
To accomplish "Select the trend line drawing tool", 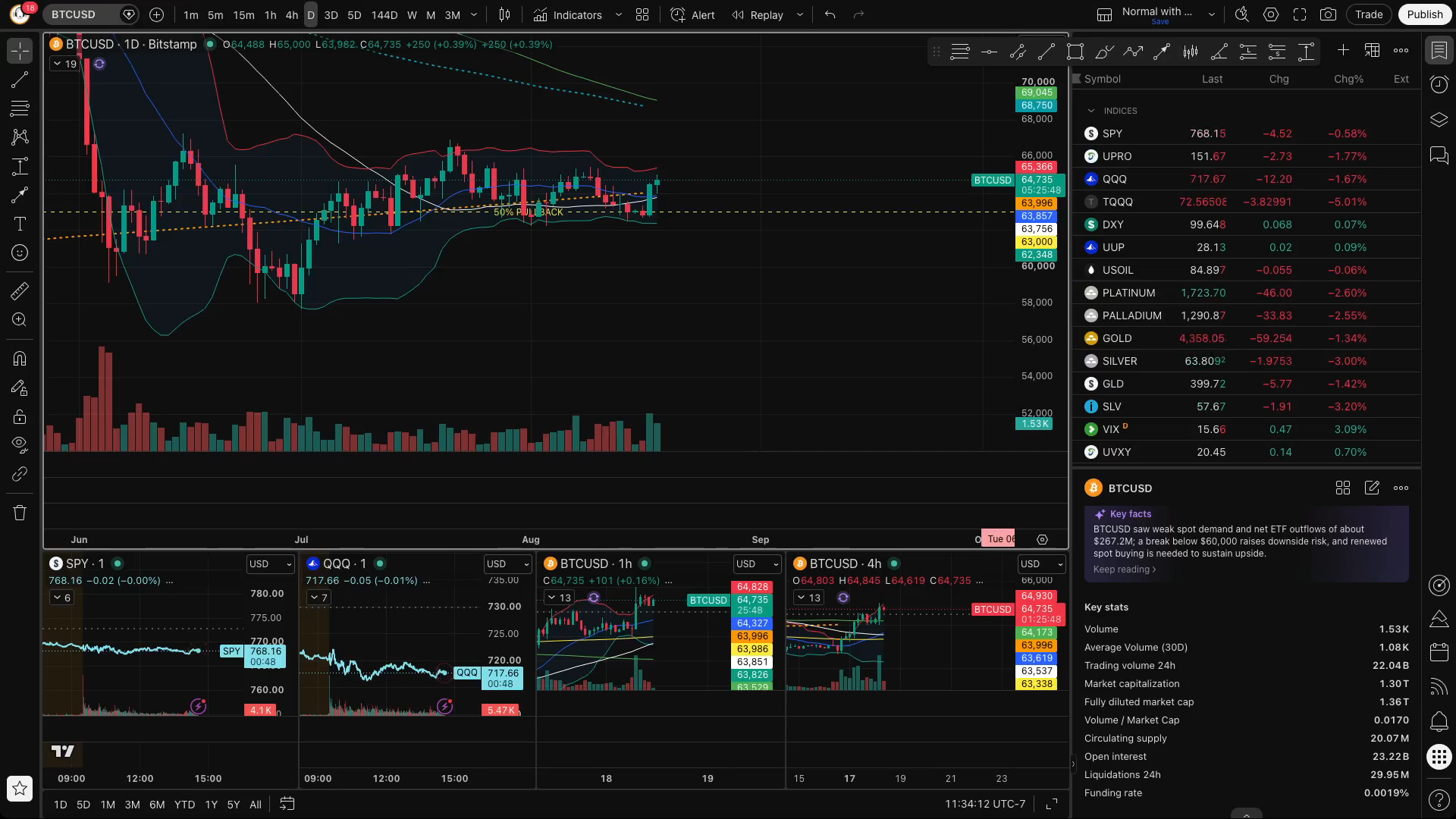I will pos(20,80).
